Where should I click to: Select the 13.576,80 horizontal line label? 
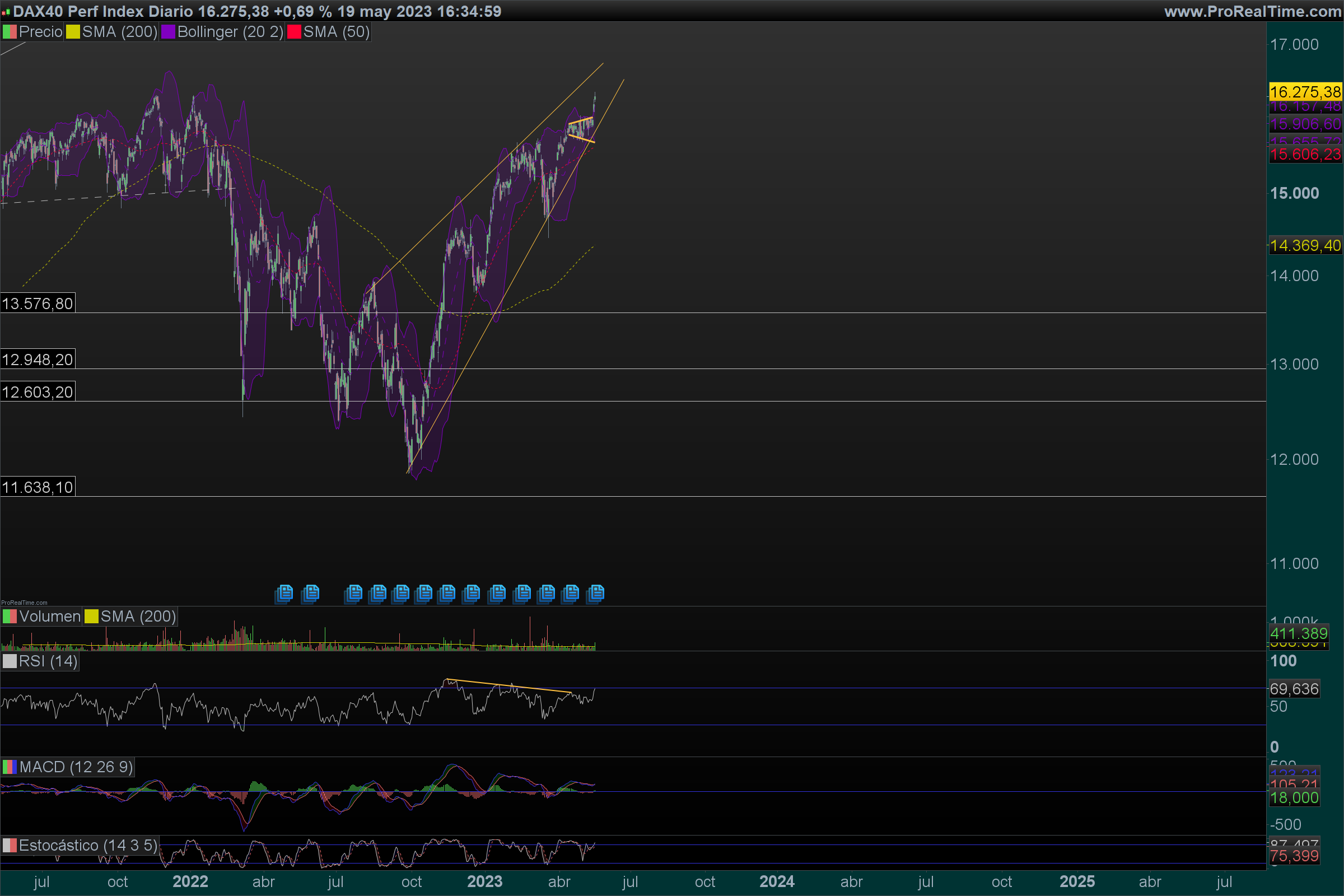[38, 304]
